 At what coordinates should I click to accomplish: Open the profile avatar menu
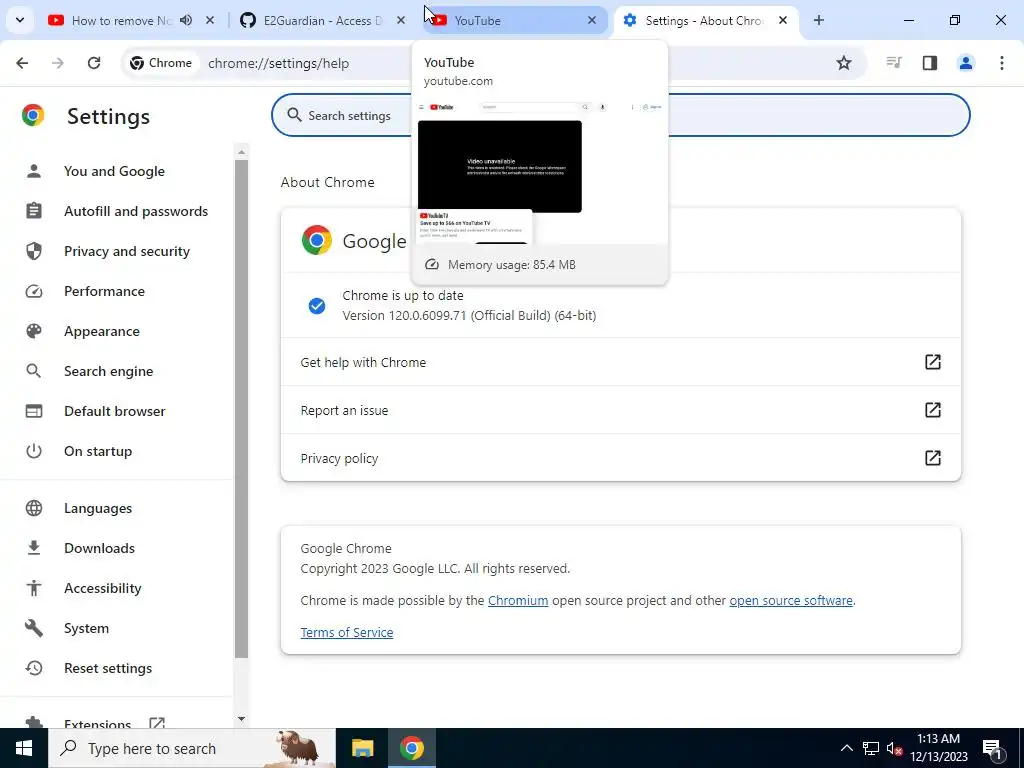click(x=966, y=63)
